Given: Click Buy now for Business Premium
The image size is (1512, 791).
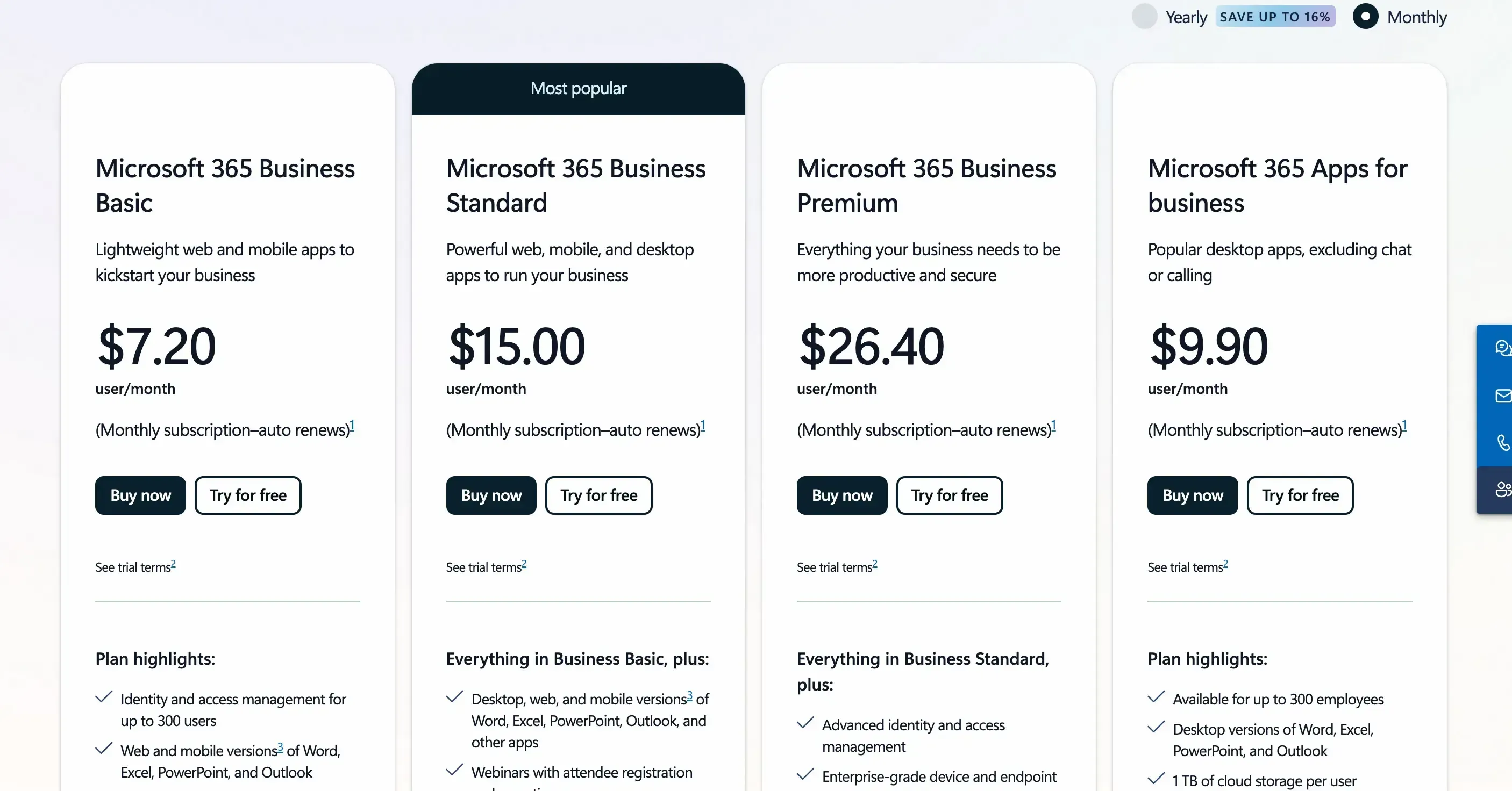Looking at the screenshot, I should click(841, 495).
